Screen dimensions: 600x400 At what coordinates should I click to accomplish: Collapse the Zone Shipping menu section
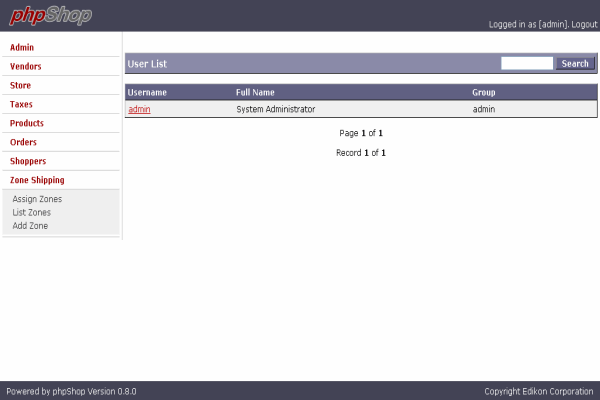(x=37, y=180)
